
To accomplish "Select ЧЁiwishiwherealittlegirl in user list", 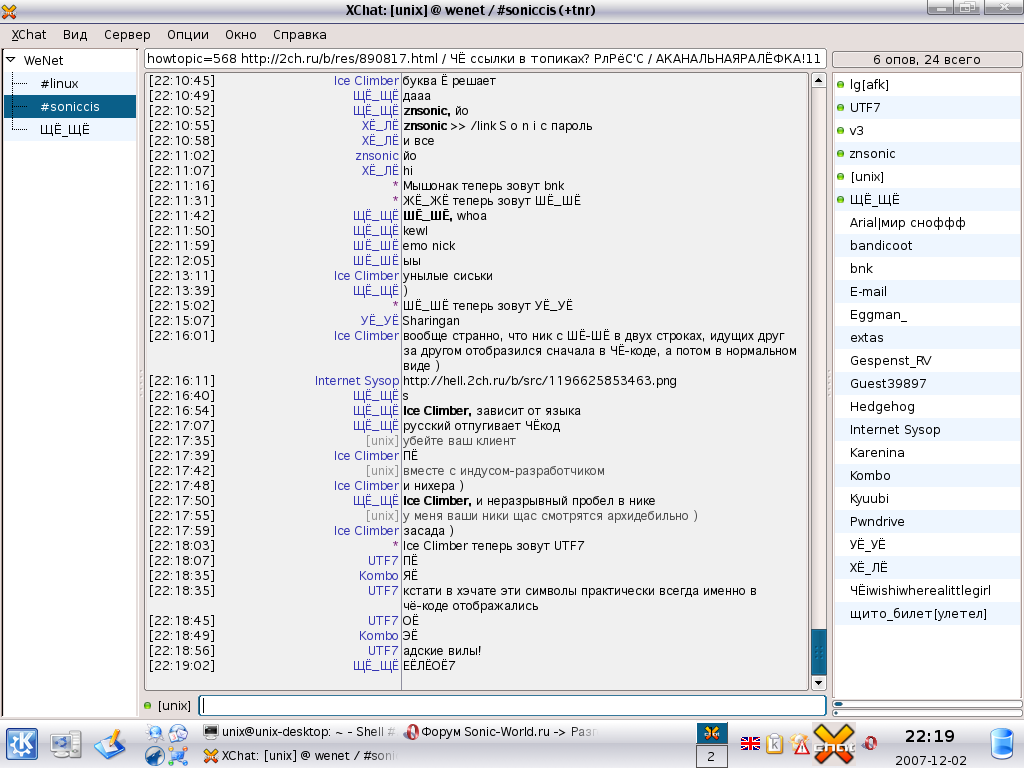I will 927,590.
